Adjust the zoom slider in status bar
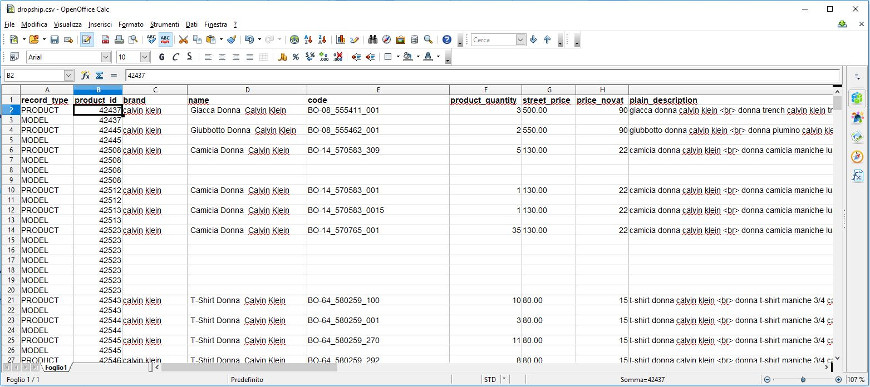This screenshot has width=870, height=387. [802, 380]
